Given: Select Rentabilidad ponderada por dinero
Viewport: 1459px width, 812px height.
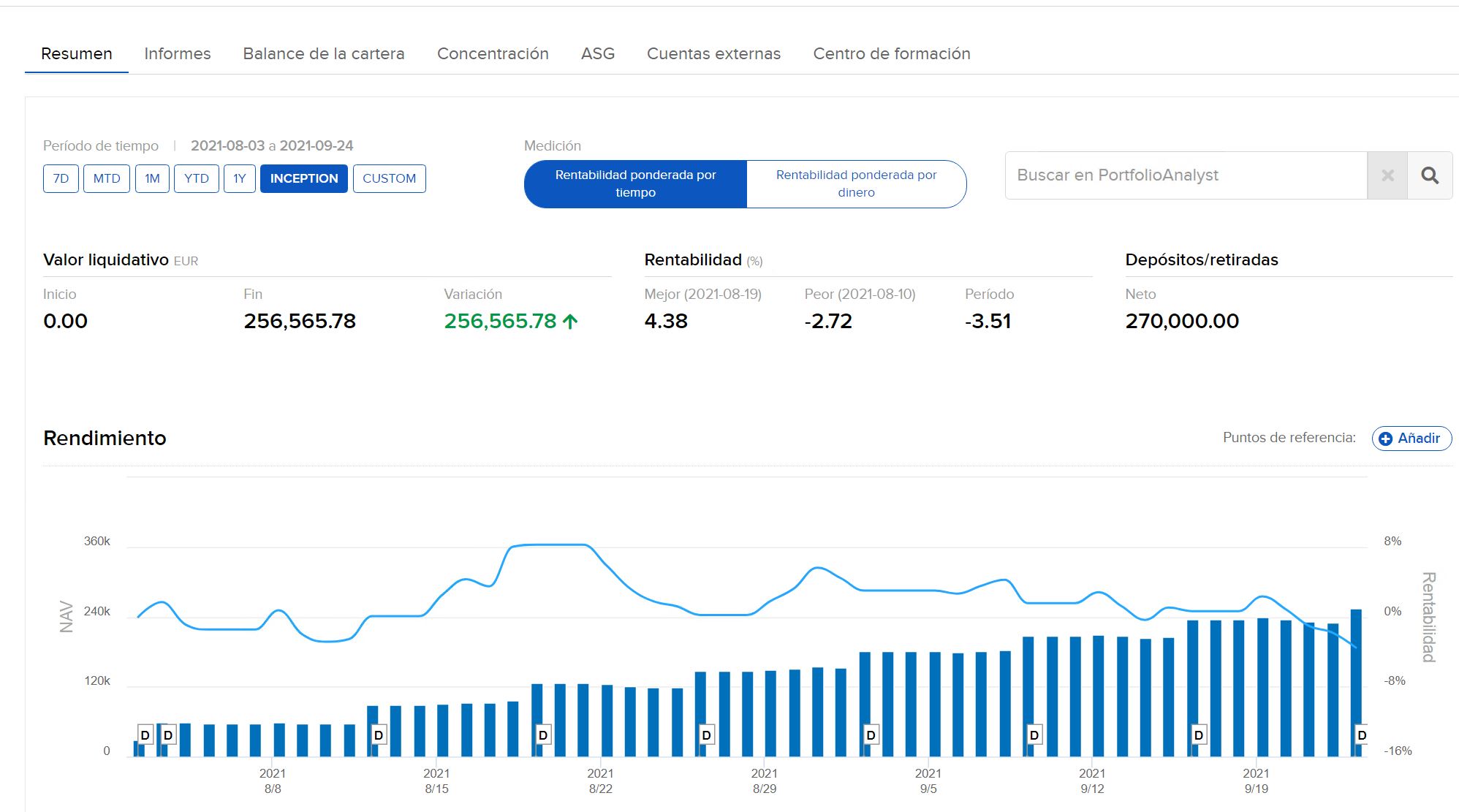Looking at the screenshot, I should tap(856, 184).
